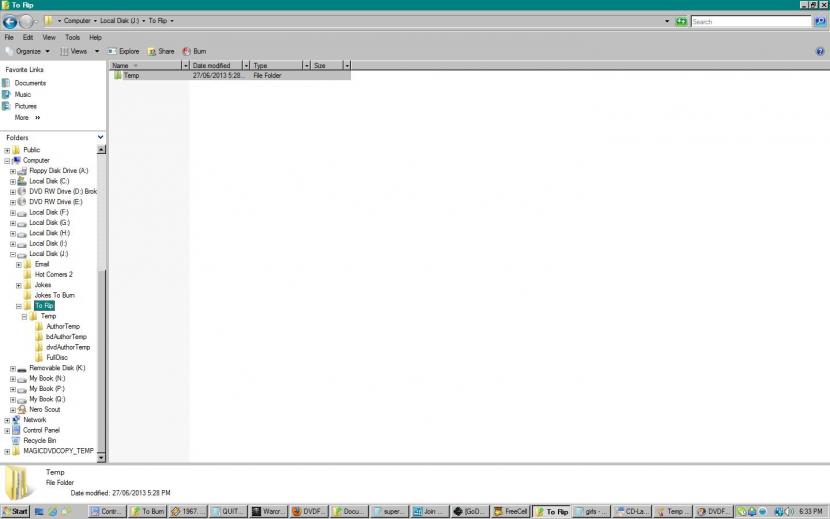Select Local Disk (C:) in the tree
Image resolution: width=830 pixels, height=519 pixels.
pos(49,181)
